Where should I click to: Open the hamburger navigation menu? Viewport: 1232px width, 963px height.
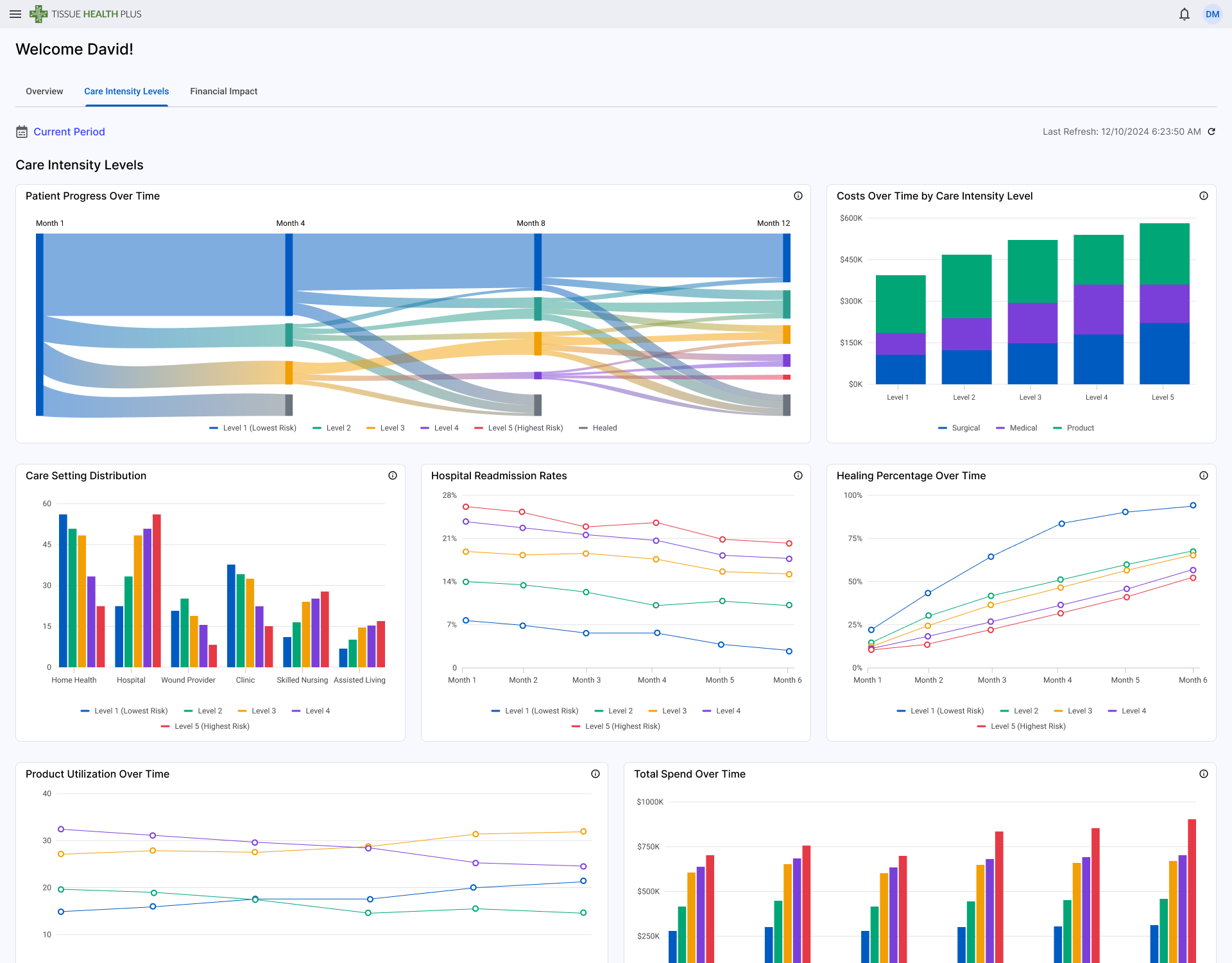pyautogui.click(x=15, y=14)
